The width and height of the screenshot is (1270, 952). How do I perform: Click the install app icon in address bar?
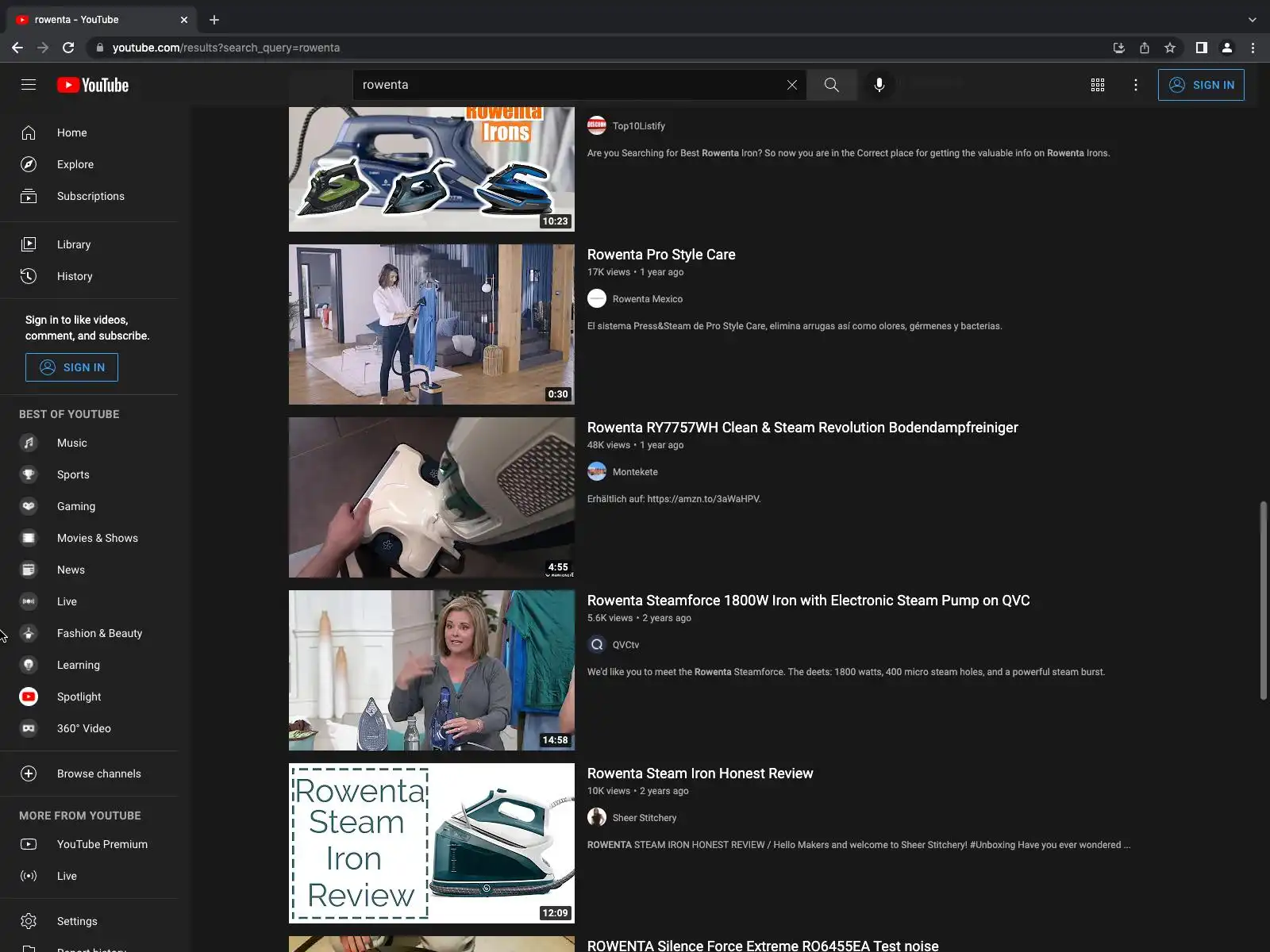[x=1119, y=48]
